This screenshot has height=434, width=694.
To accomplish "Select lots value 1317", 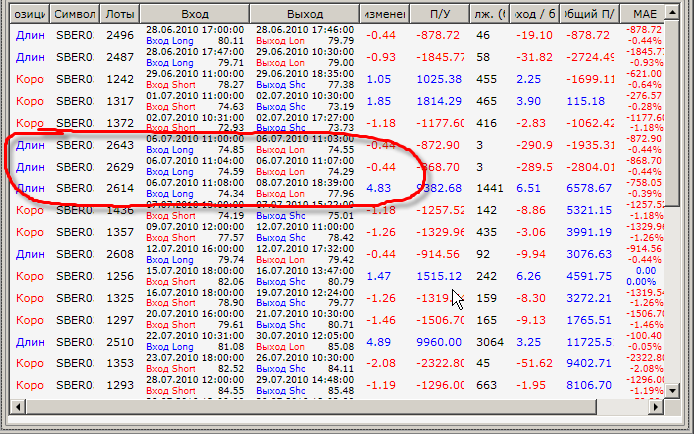I will (x=120, y=101).
